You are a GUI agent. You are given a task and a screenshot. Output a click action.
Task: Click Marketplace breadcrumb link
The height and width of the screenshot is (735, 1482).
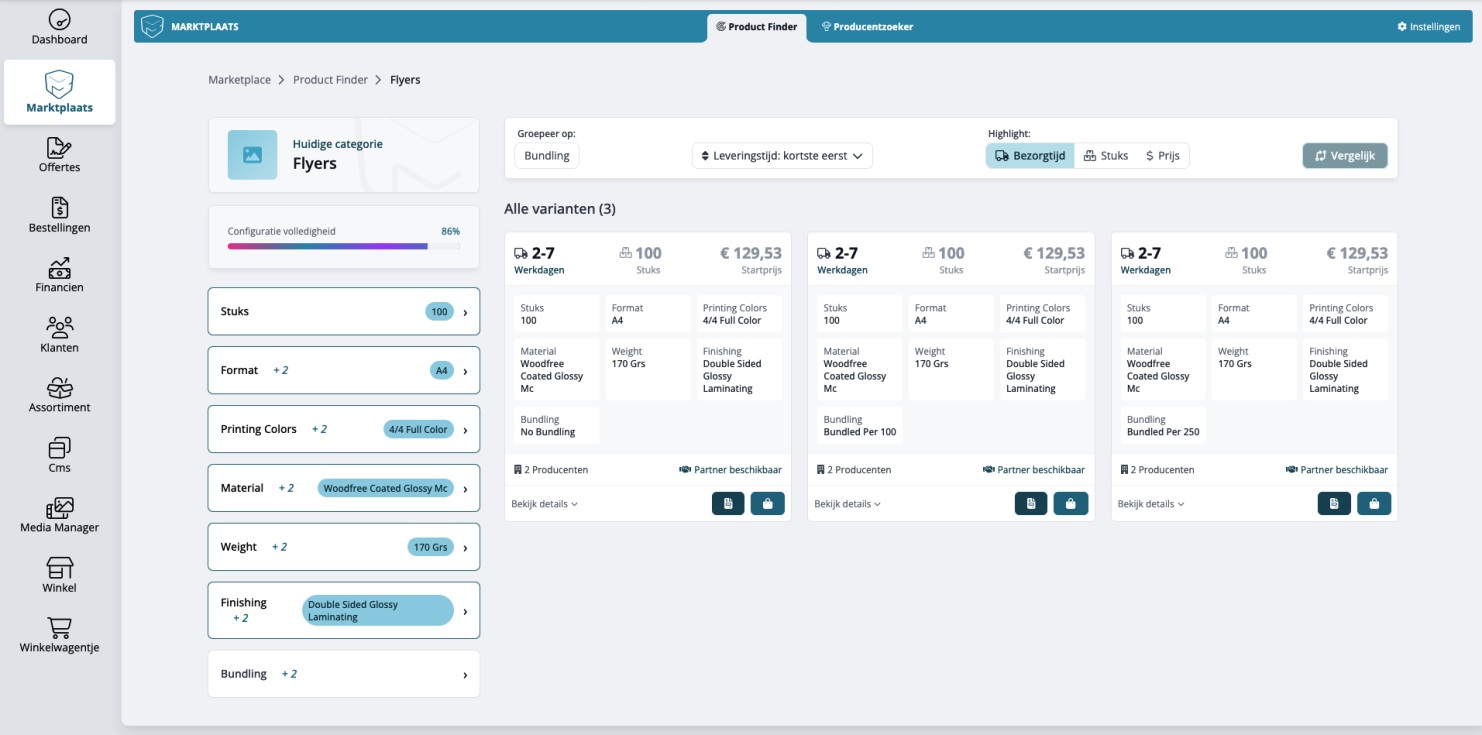239,80
